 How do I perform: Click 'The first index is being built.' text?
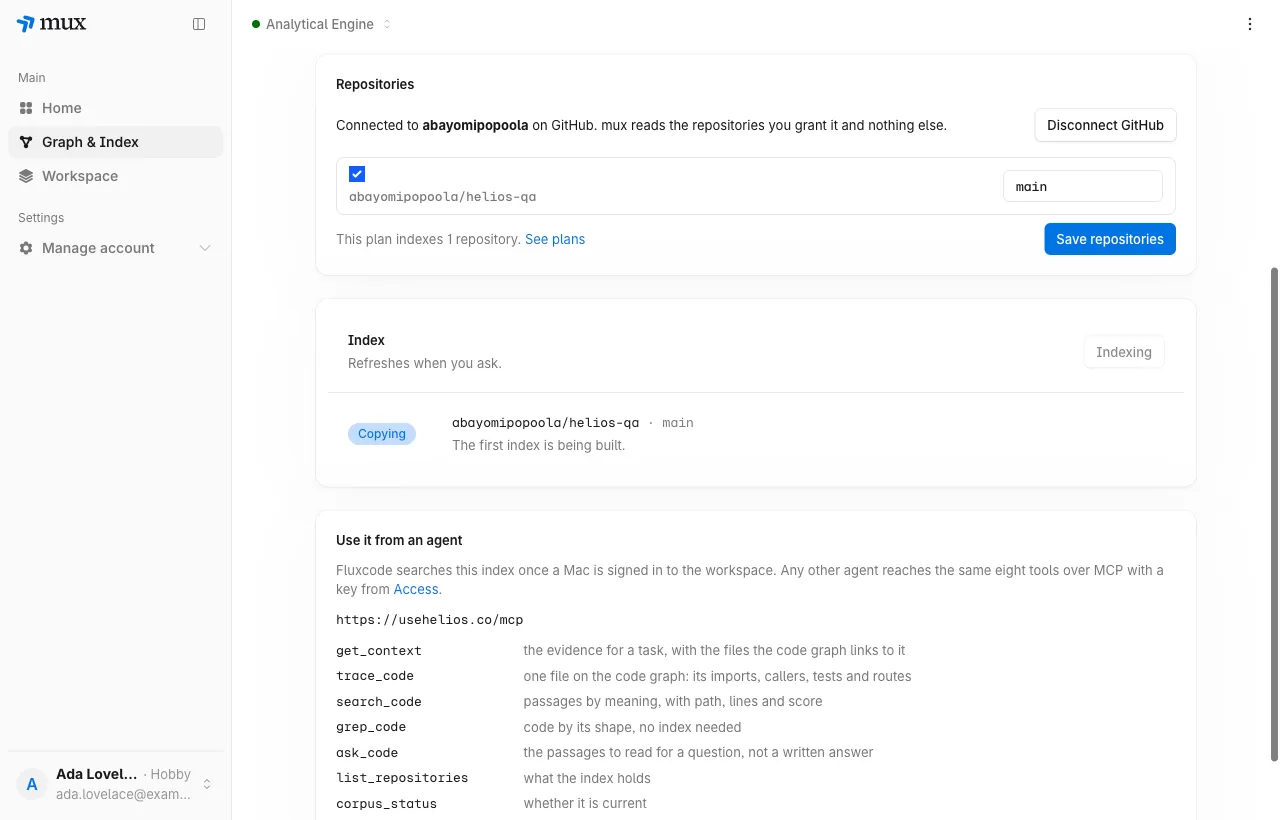[x=539, y=445]
